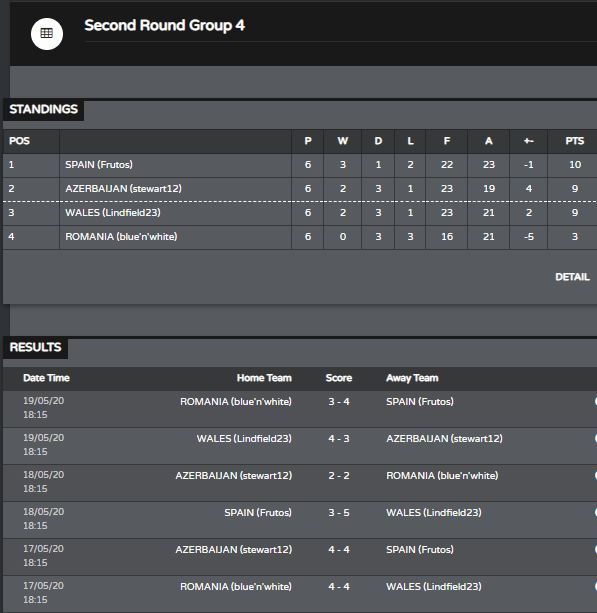Viewport: 597px width, 613px height.
Task: Click ROMANIA (blue'n'white) in the standings table
Action: pos(121,237)
